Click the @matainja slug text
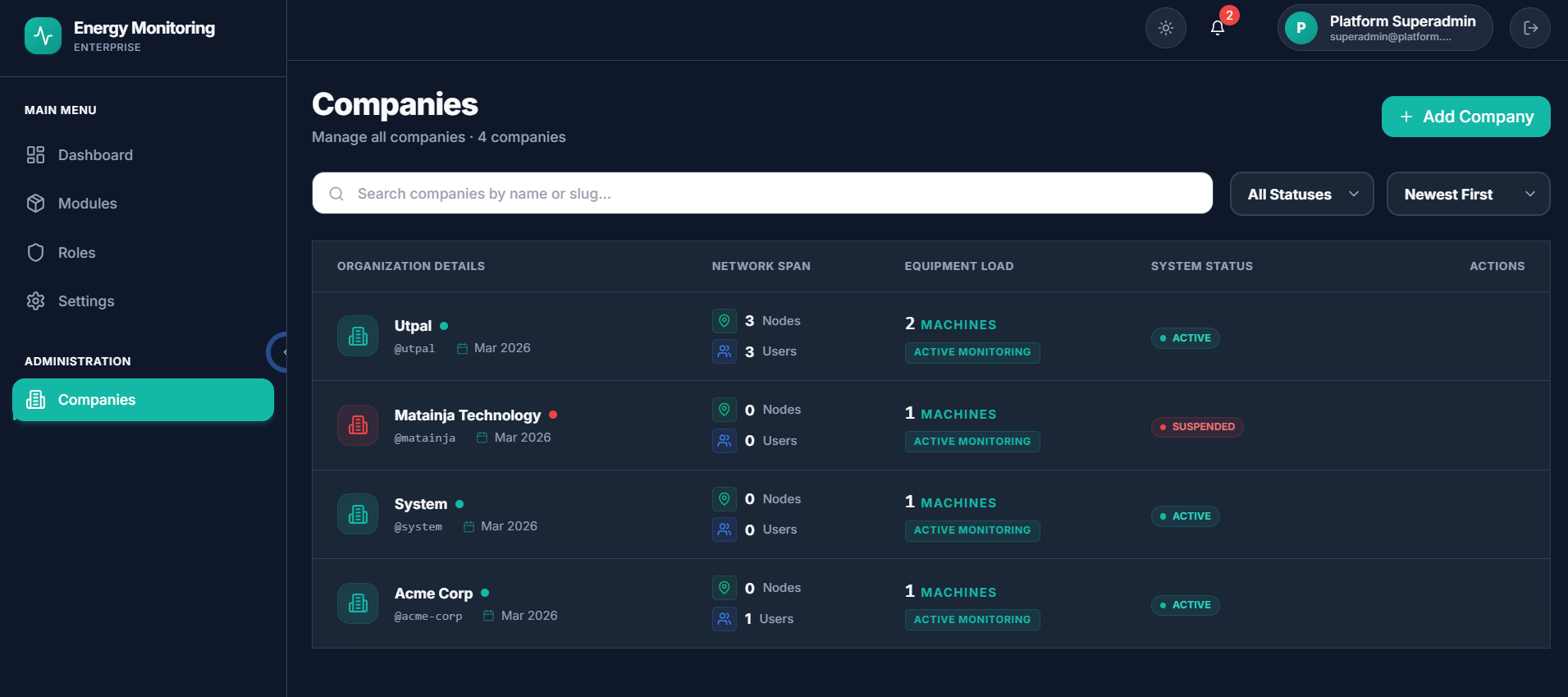This screenshot has height=697, width=1568. pos(425,438)
